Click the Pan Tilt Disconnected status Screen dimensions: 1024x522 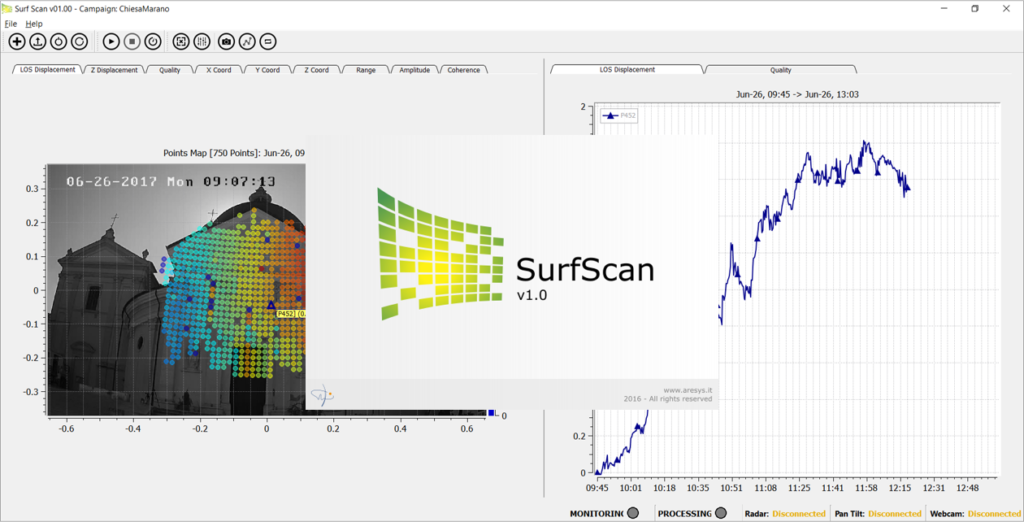pyautogui.click(x=895, y=514)
